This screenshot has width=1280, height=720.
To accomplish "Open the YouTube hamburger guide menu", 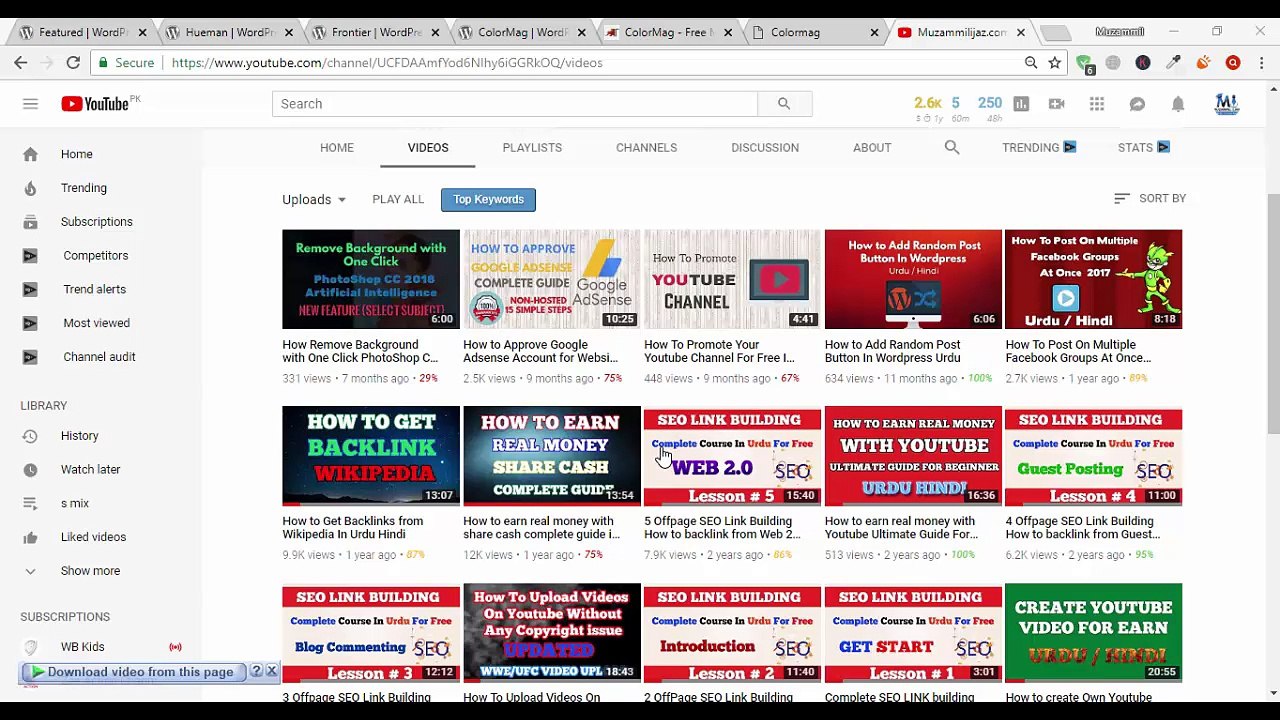I will [30, 104].
